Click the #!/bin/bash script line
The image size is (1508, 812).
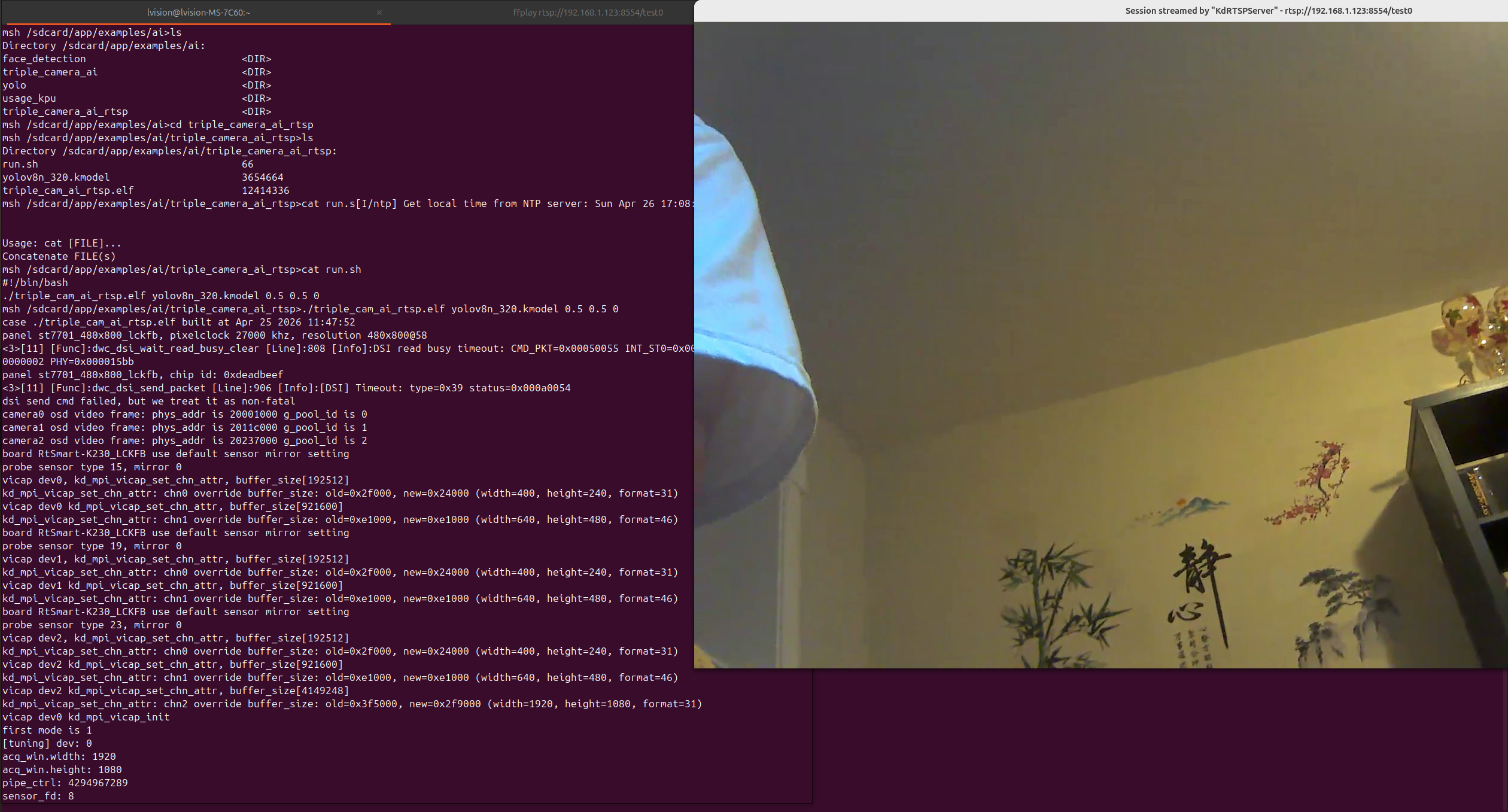[x=35, y=282]
